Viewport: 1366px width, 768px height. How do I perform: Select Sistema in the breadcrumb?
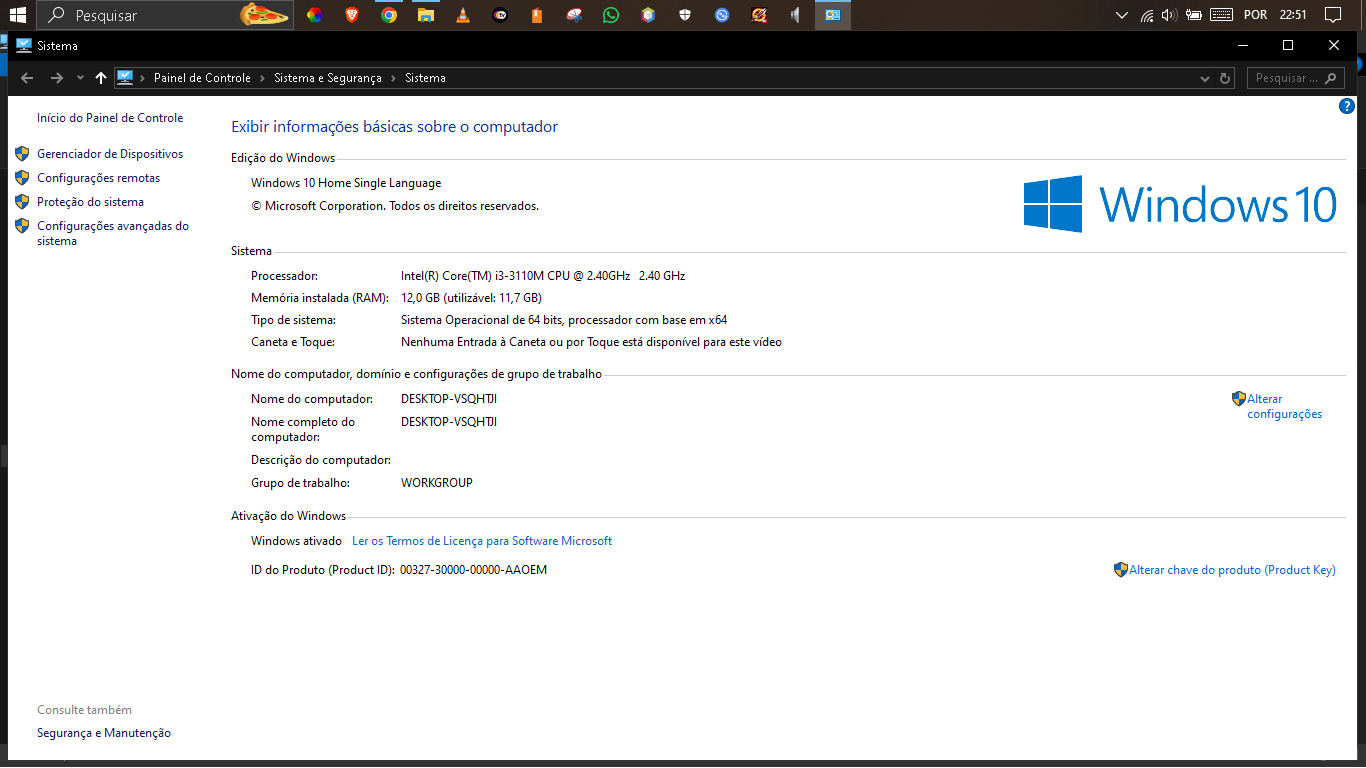point(425,78)
